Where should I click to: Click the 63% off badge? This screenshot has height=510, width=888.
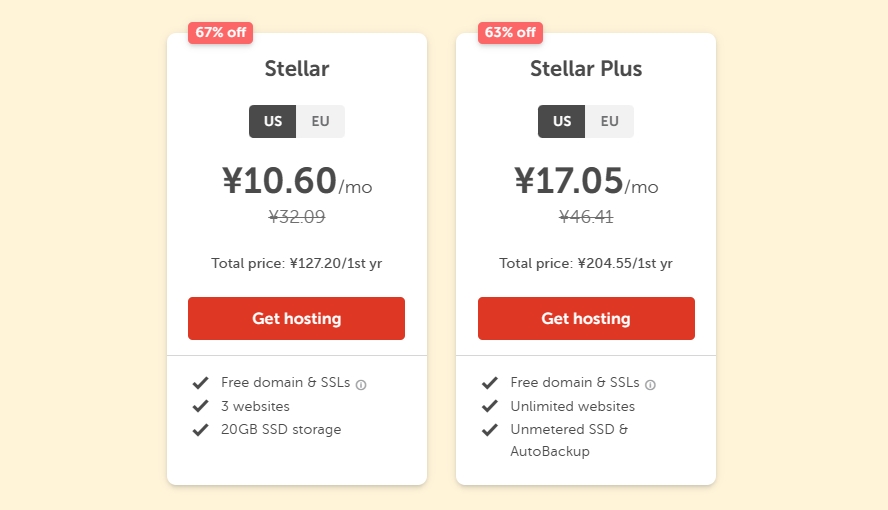click(510, 32)
